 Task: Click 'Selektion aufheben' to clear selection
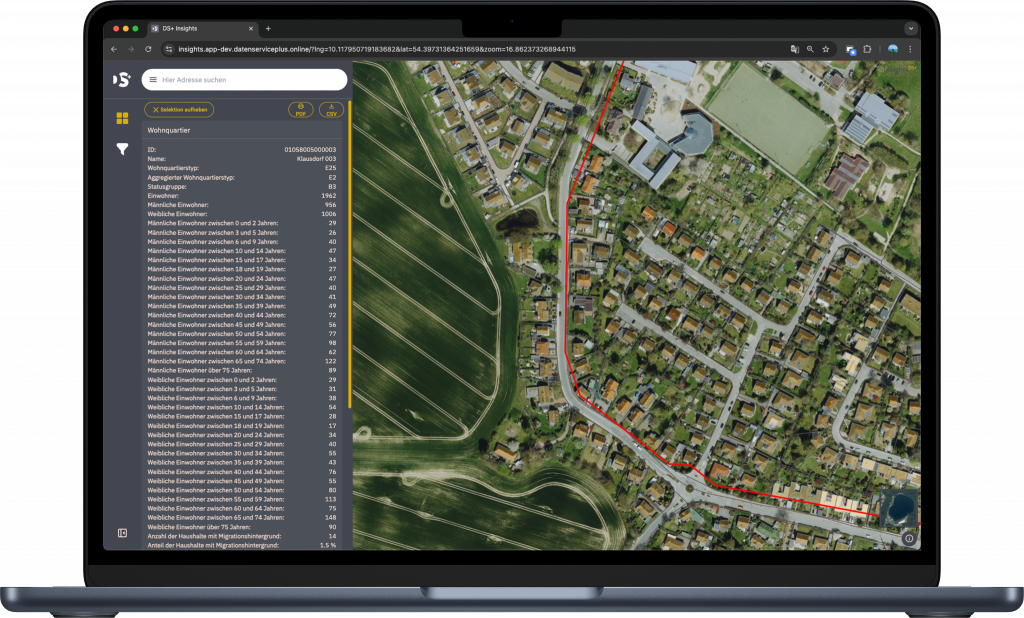click(x=179, y=110)
